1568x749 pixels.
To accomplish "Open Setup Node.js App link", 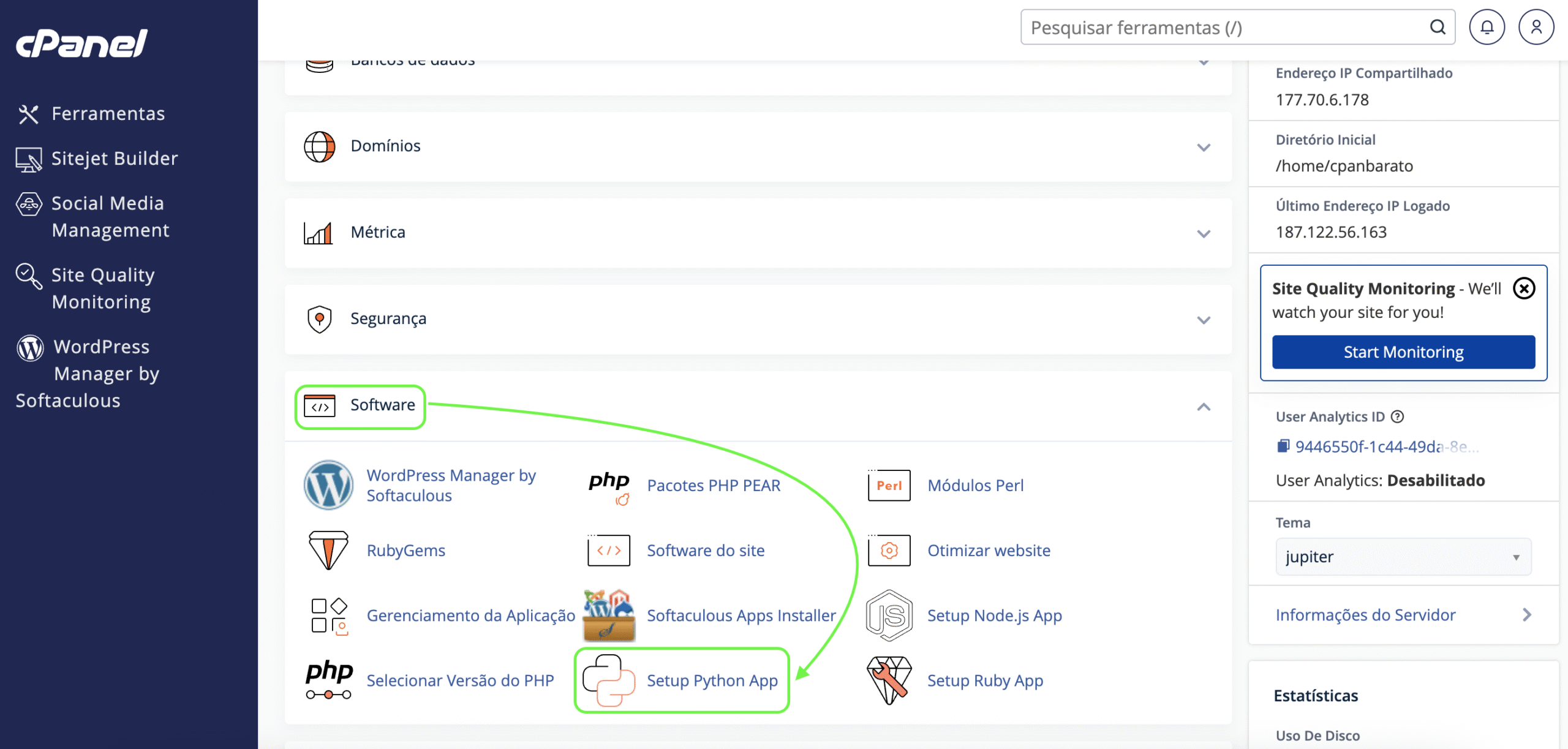I will [995, 615].
